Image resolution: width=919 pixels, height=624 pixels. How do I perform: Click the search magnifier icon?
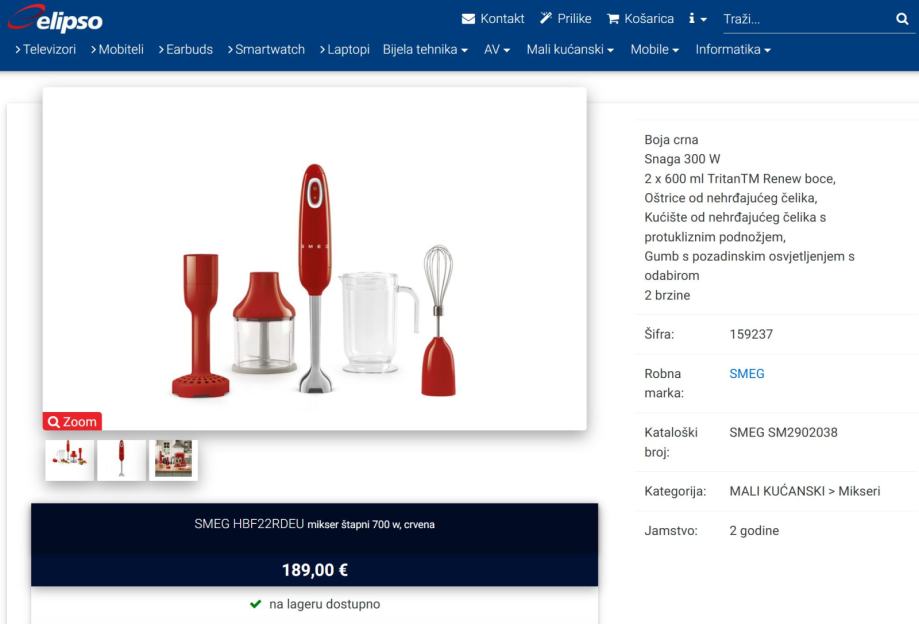902,19
